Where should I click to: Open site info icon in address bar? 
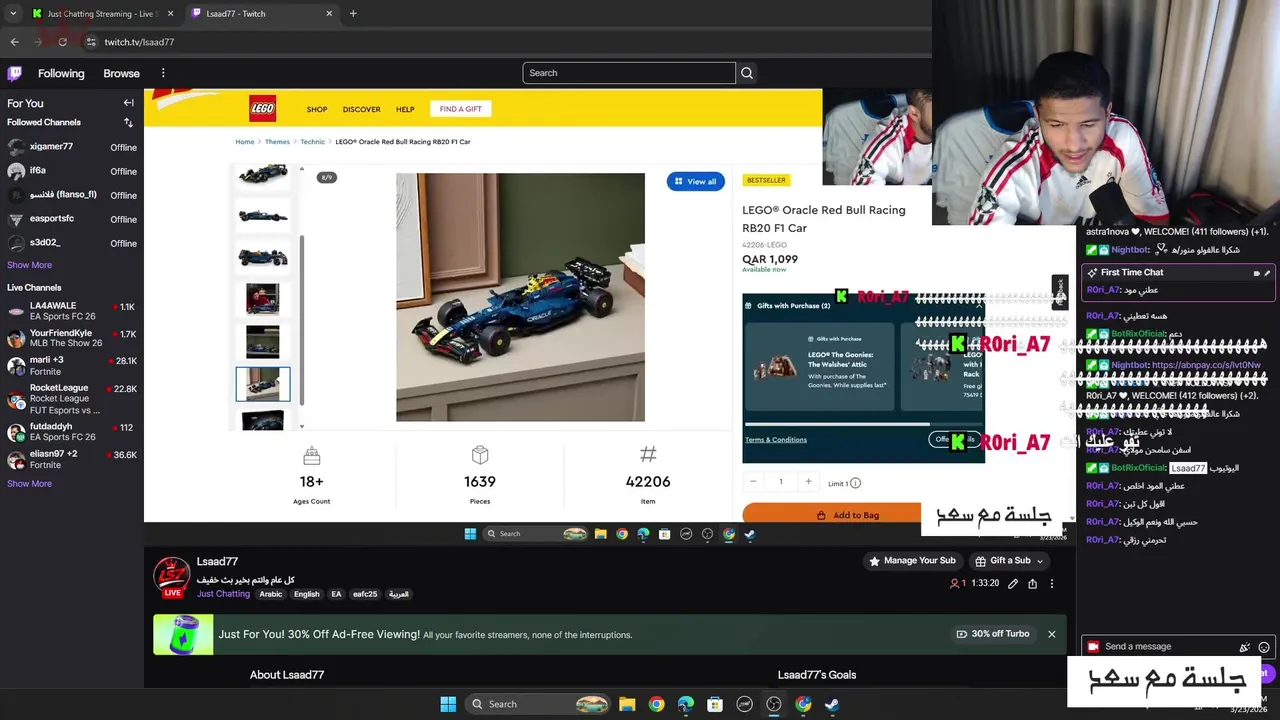[91, 42]
